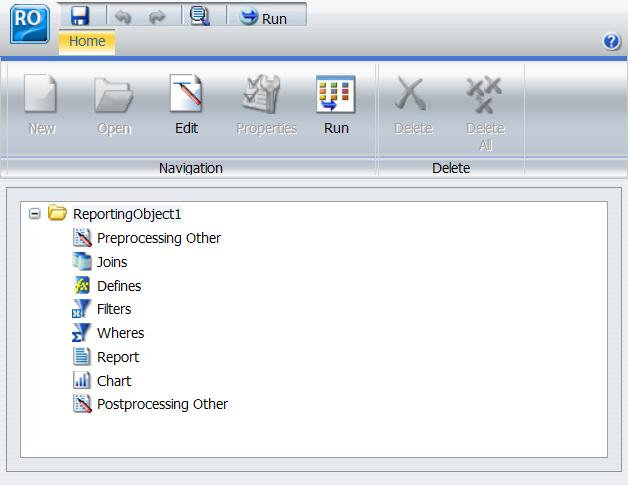Select Postprocessing Other in the tree
628x485 pixels.
[x=162, y=404]
